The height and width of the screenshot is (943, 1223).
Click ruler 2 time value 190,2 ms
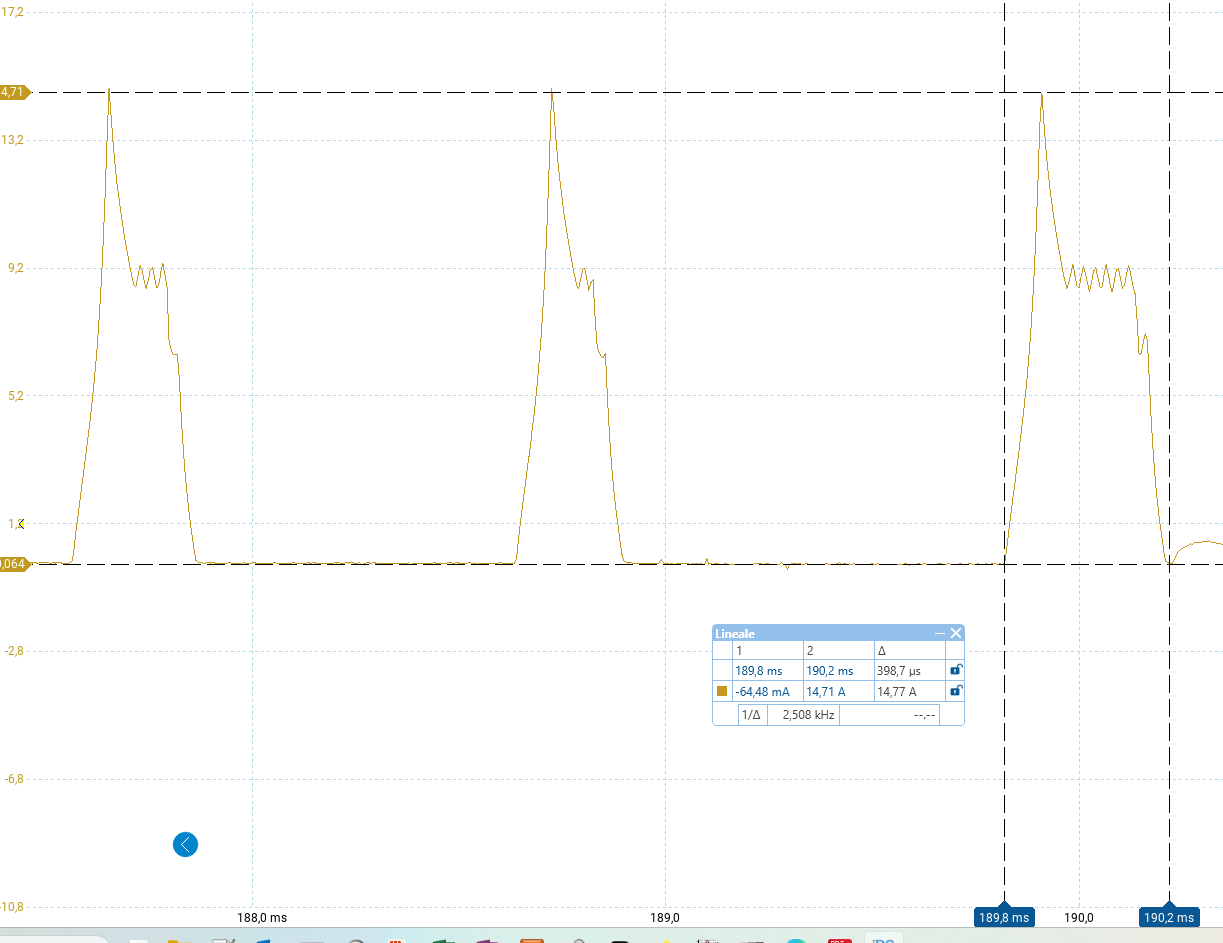pos(829,671)
